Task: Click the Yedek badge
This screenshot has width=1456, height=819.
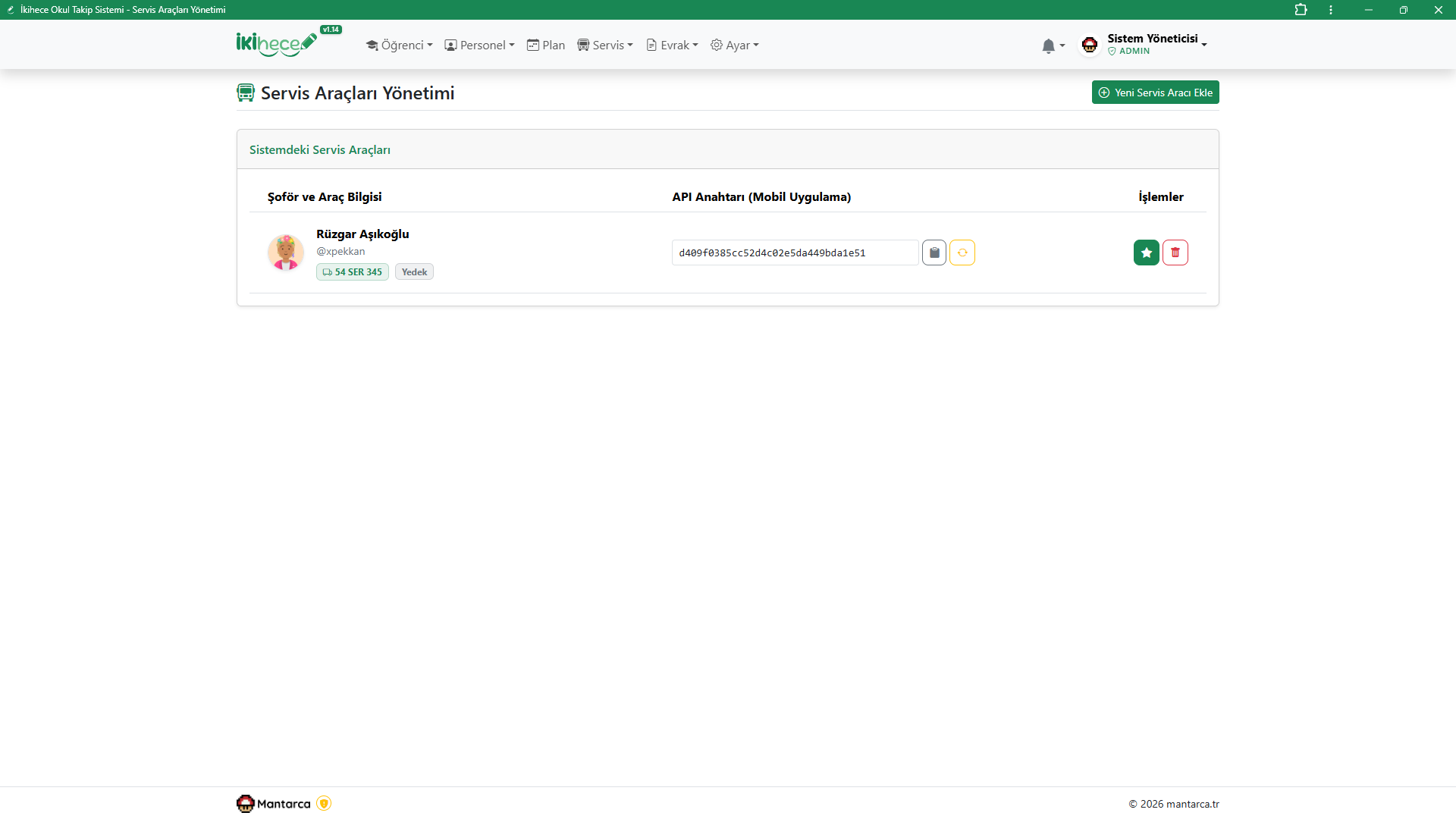Action: click(414, 272)
